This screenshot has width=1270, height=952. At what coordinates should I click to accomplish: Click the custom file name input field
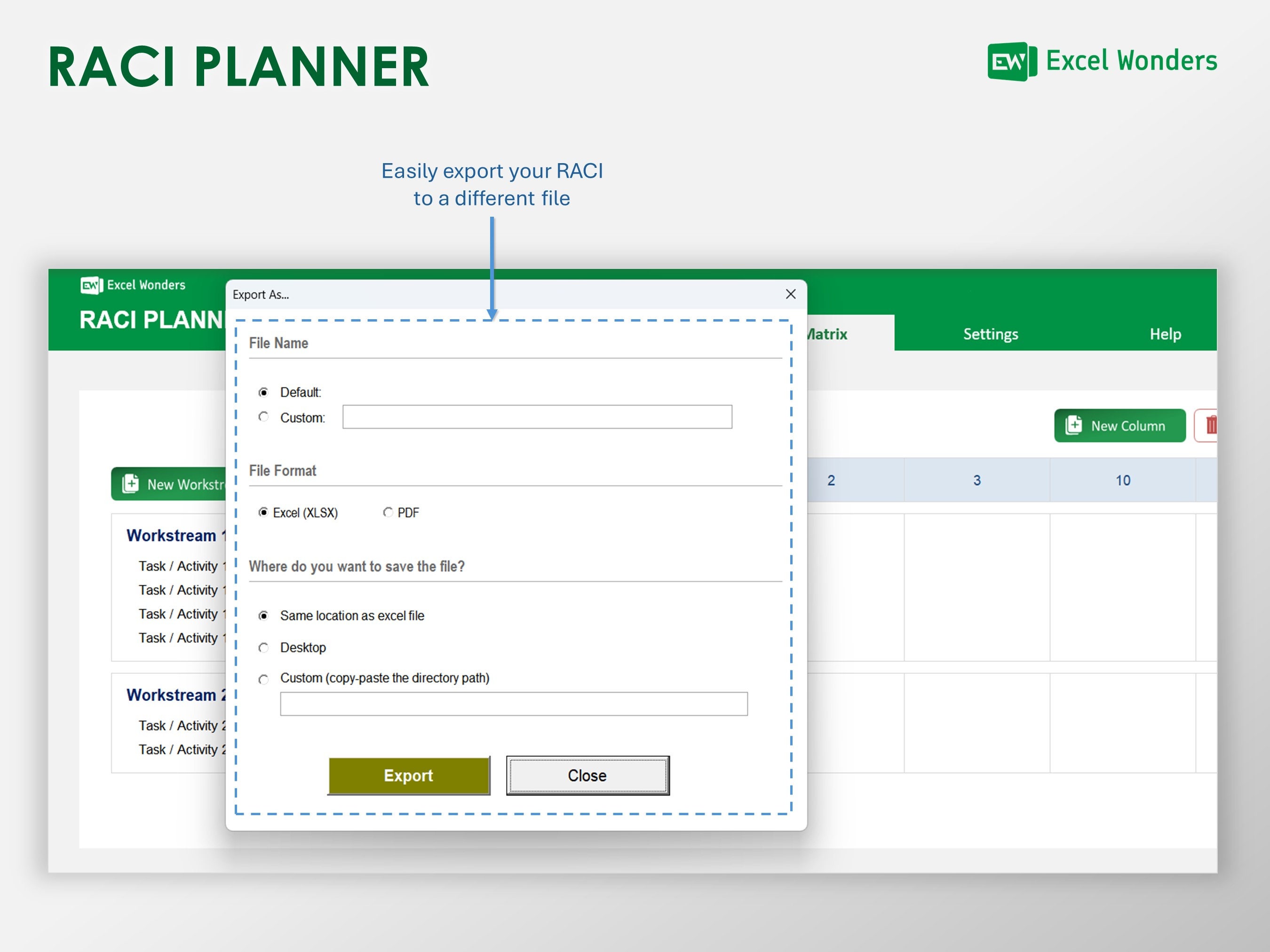[537, 417]
